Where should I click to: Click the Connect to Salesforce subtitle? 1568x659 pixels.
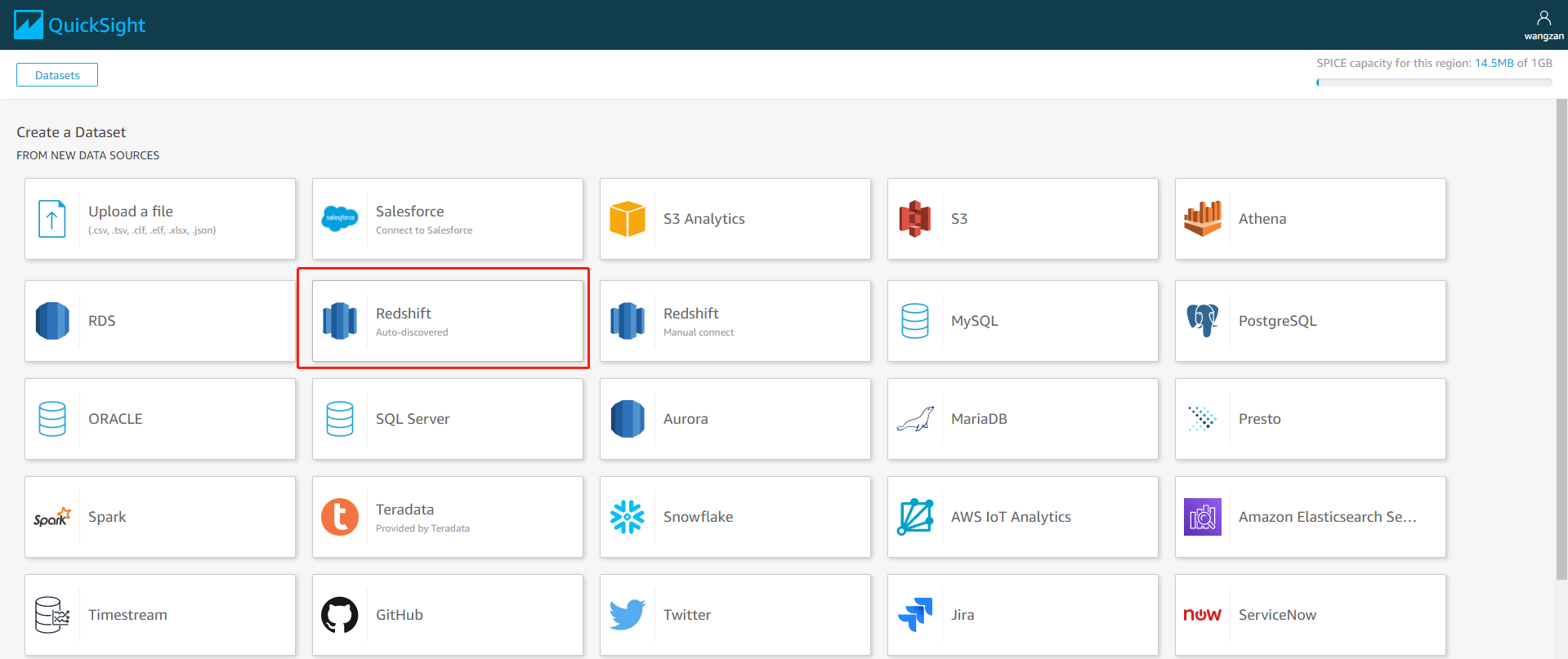(x=424, y=230)
